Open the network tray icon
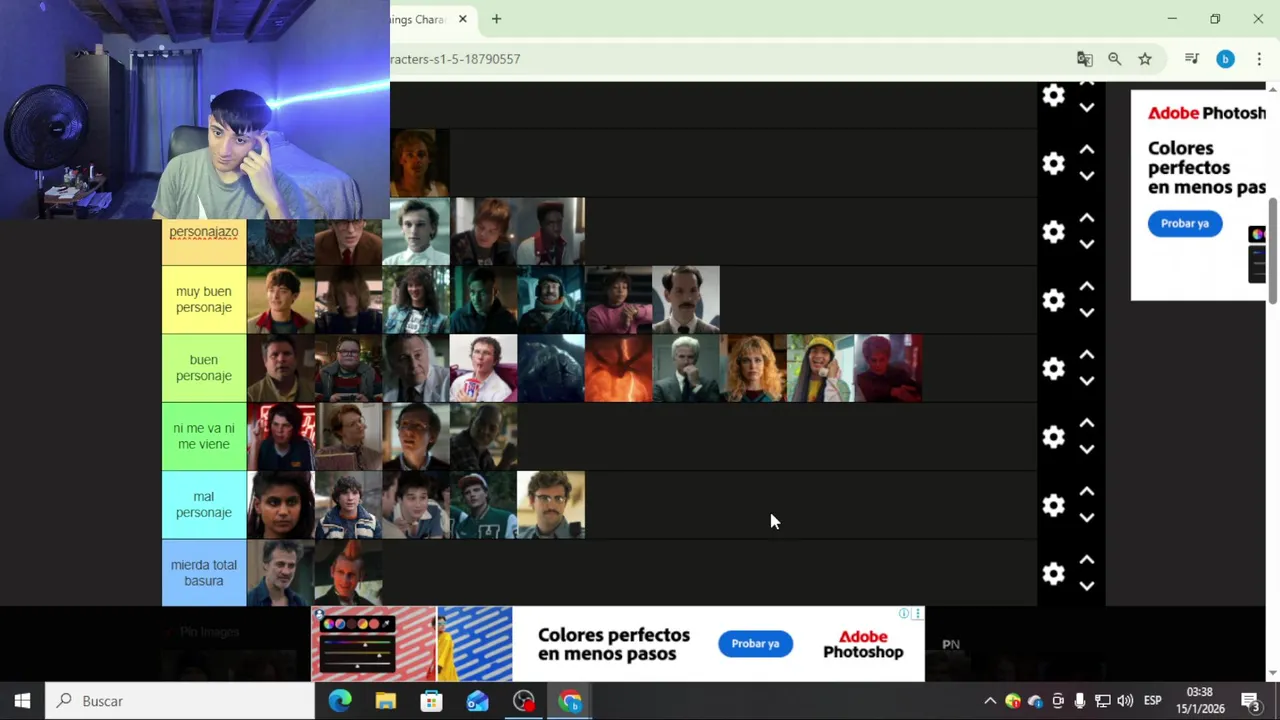1280x720 pixels. [x=1102, y=701]
